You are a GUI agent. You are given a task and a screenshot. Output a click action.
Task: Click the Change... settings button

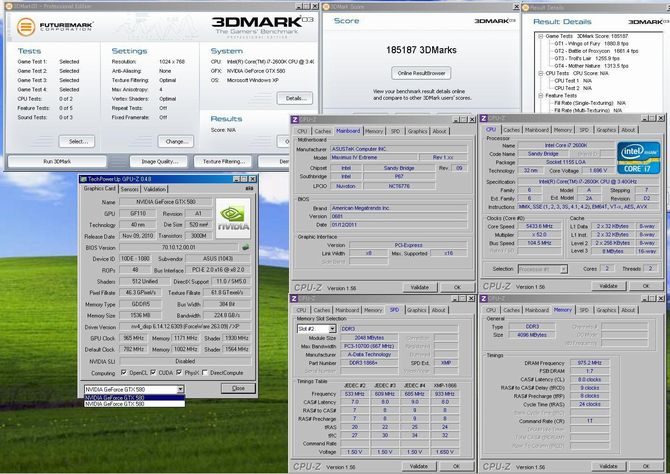click(x=176, y=141)
